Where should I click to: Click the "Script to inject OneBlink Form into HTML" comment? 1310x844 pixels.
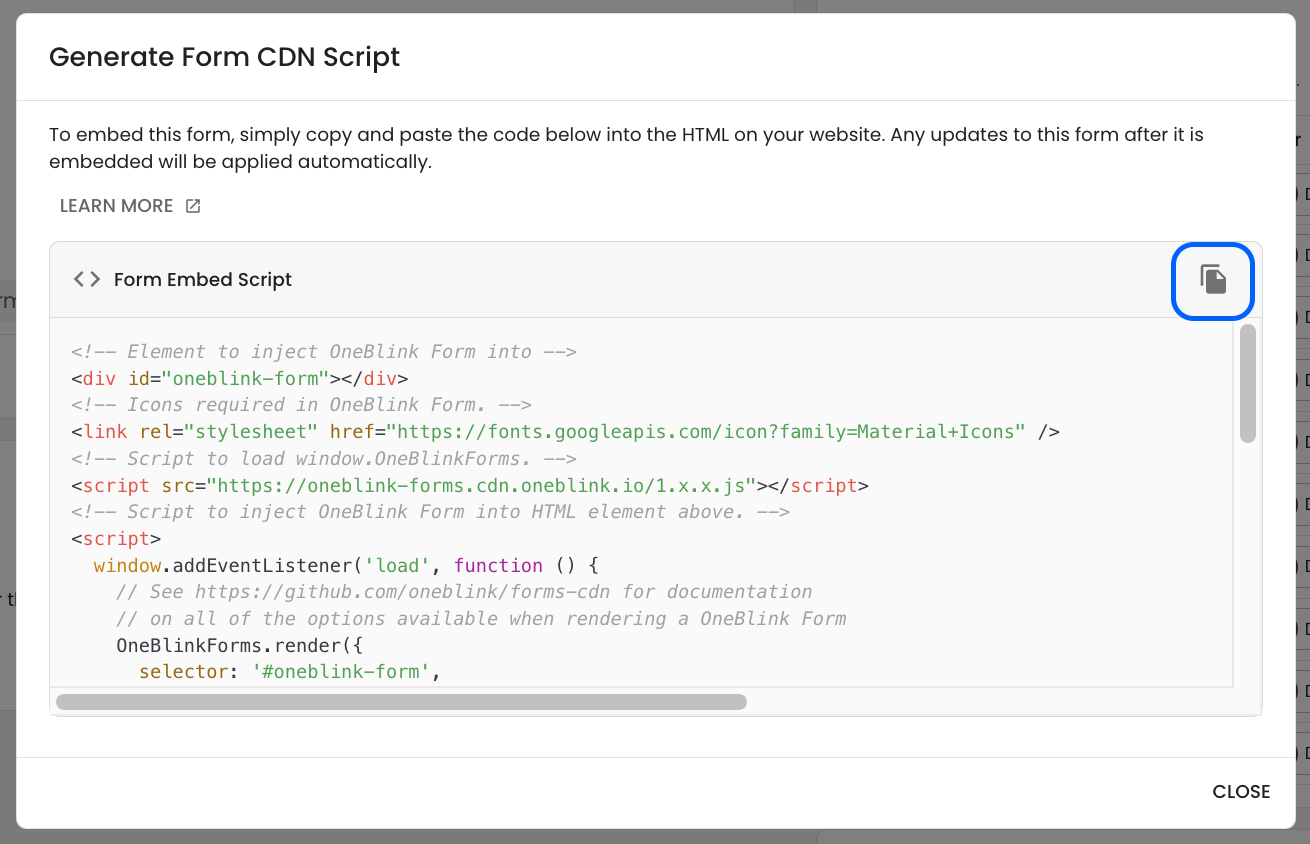(x=431, y=512)
